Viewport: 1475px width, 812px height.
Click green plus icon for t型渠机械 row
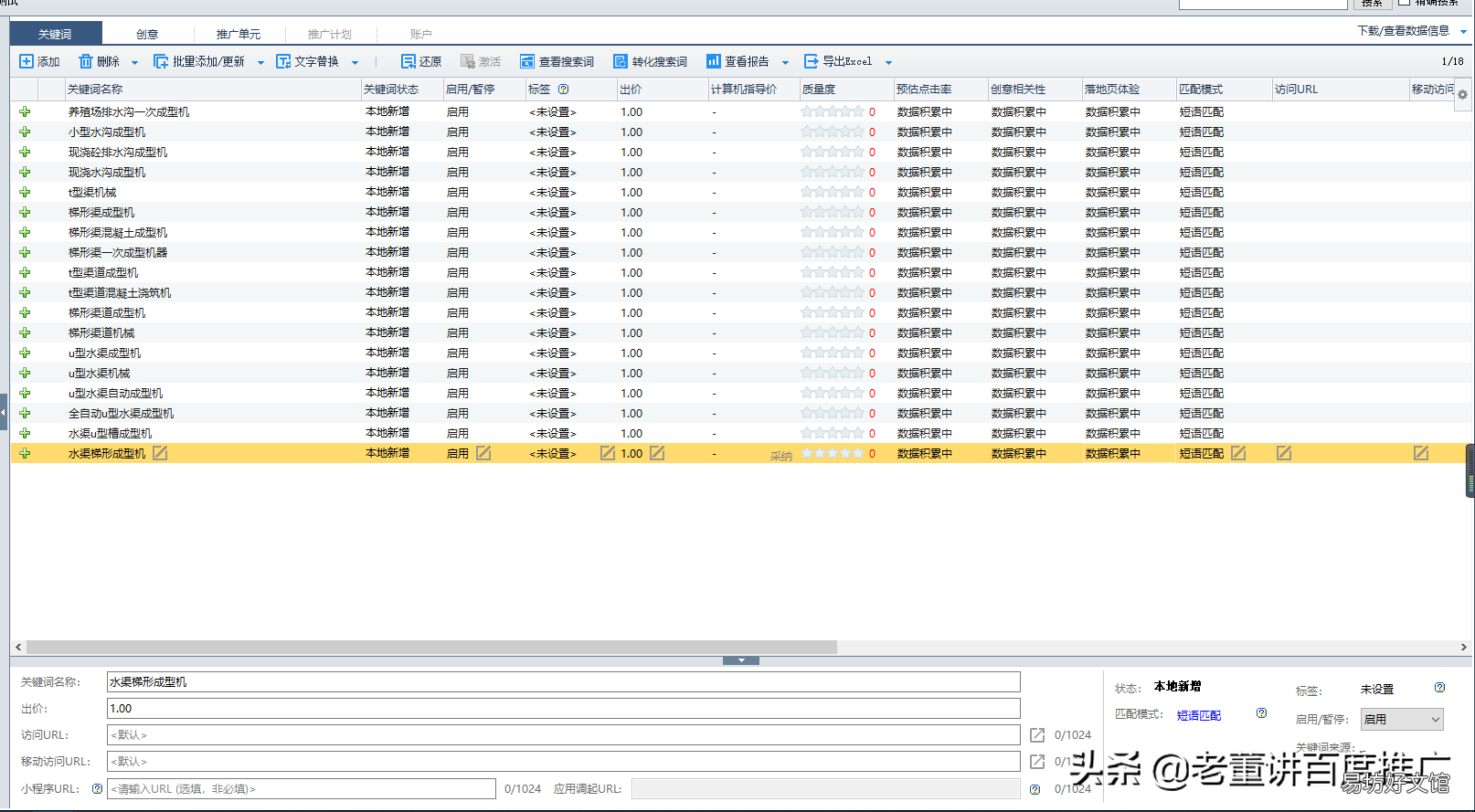(x=25, y=192)
